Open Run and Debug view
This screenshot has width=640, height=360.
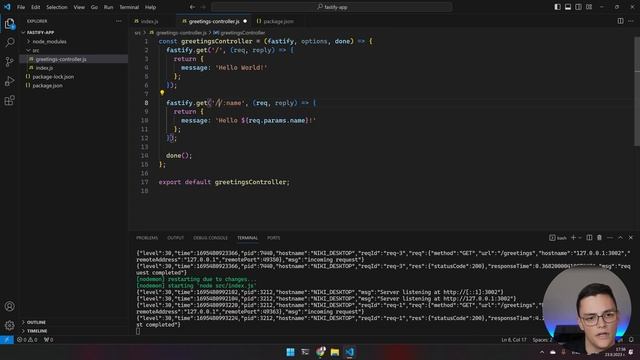[x=9, y=81]
